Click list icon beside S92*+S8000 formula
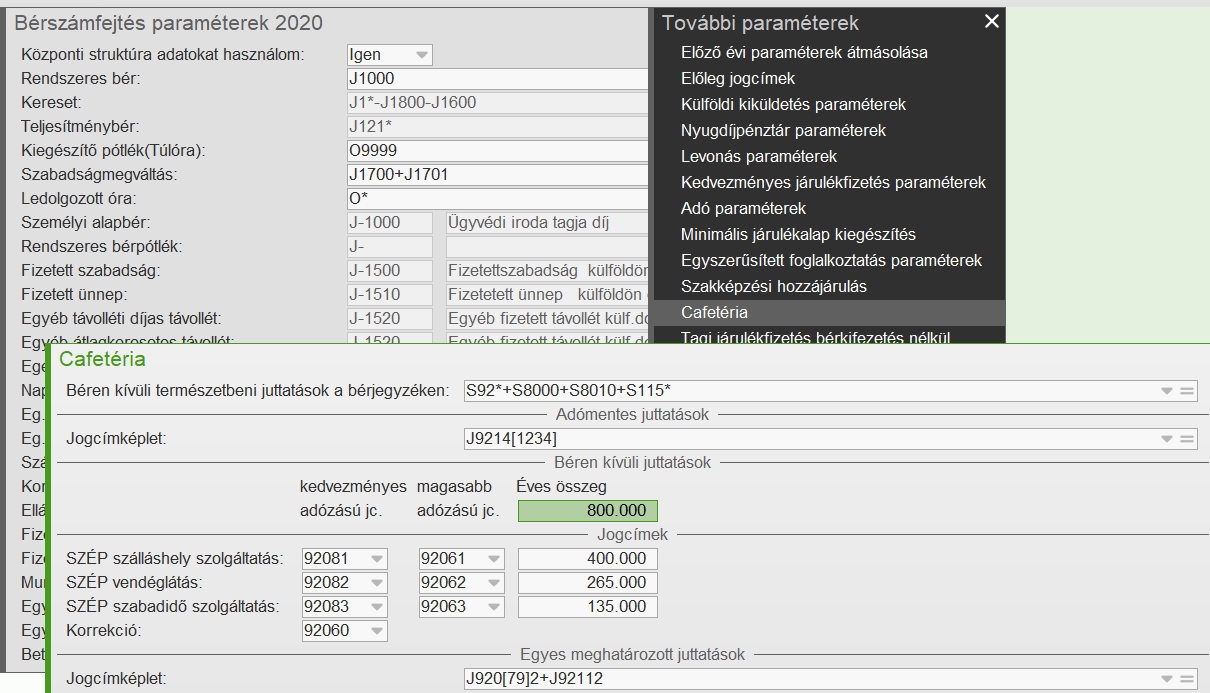Screen dimensions: 1210x693 pyautogui.click(x=1187, y=391)
